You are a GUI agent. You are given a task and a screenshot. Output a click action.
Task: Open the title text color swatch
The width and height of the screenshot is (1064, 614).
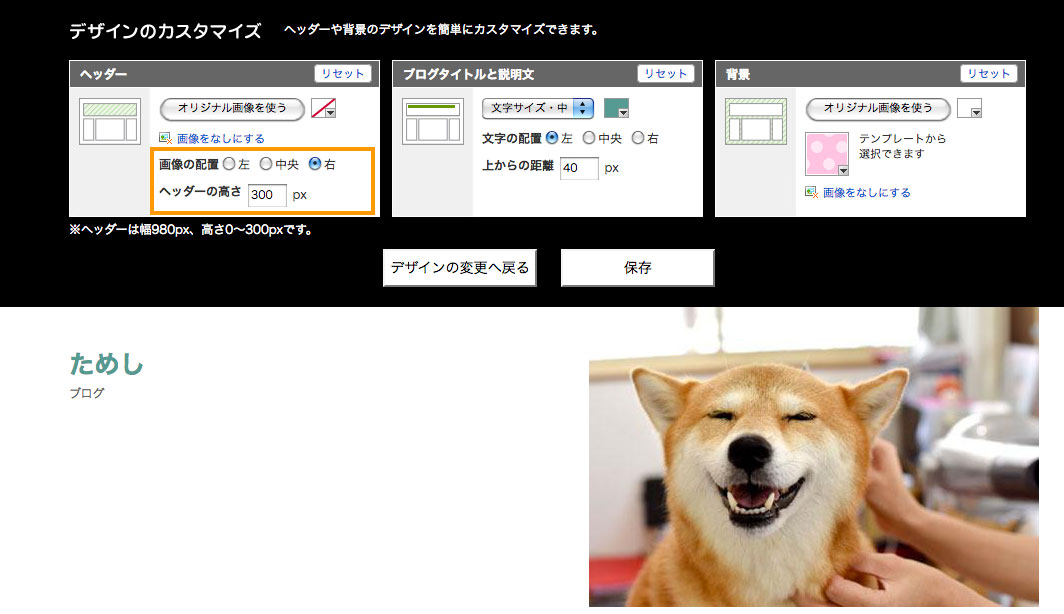coord(616,109)
